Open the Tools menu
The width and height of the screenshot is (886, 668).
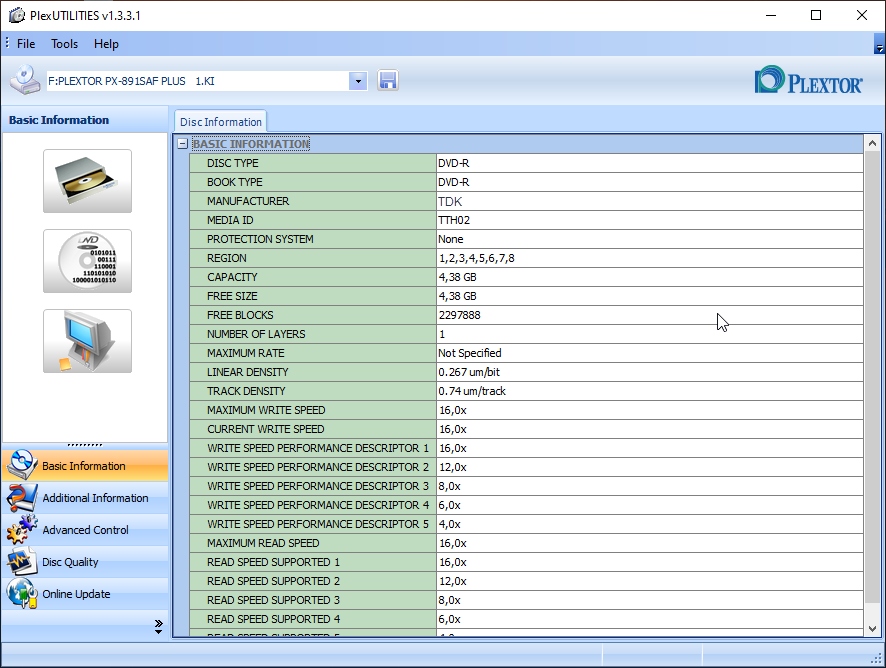tap(64, 44)
